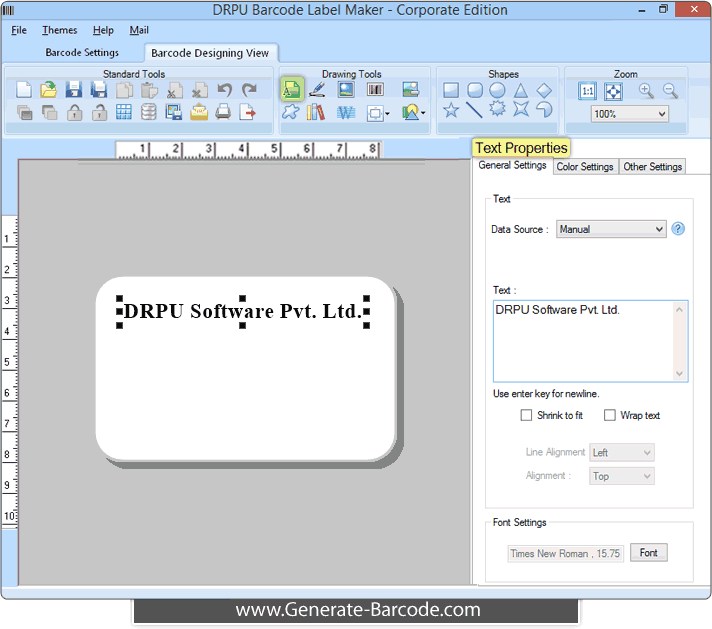Screen dimensions: 712x629
Task: Open the Themes menu
Action: 60,30
